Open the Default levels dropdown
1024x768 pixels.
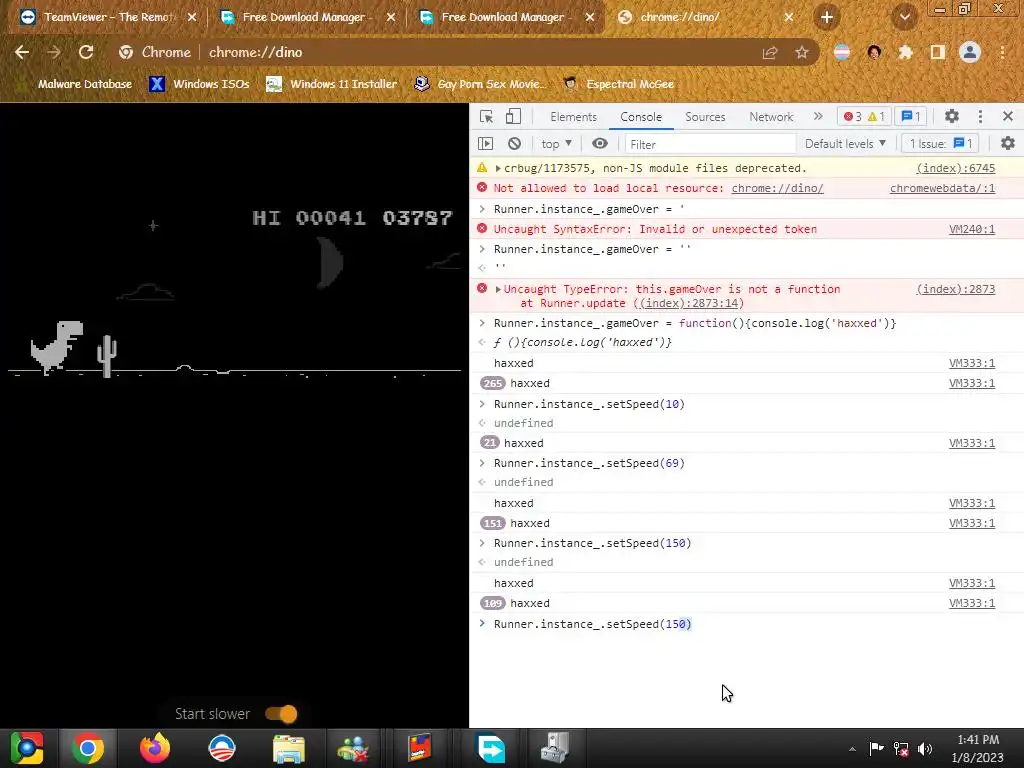pos(845,144)
